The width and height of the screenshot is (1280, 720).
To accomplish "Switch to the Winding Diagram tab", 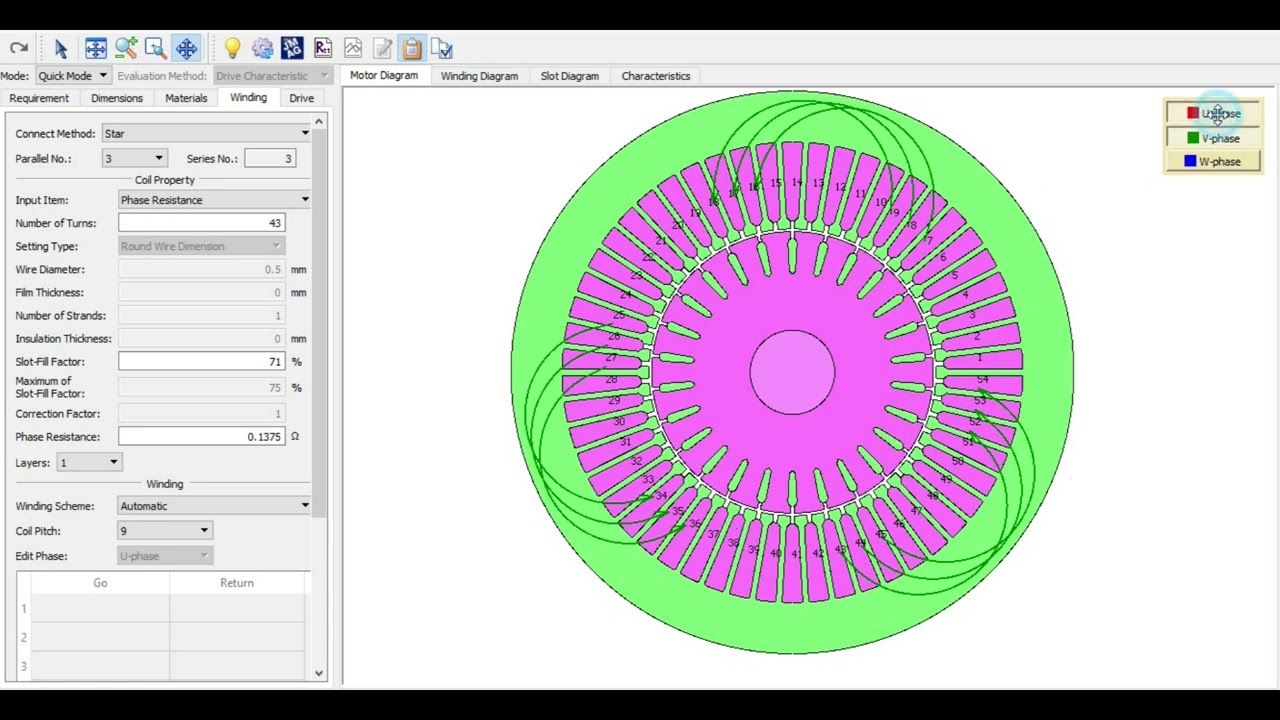I will 479,76.
